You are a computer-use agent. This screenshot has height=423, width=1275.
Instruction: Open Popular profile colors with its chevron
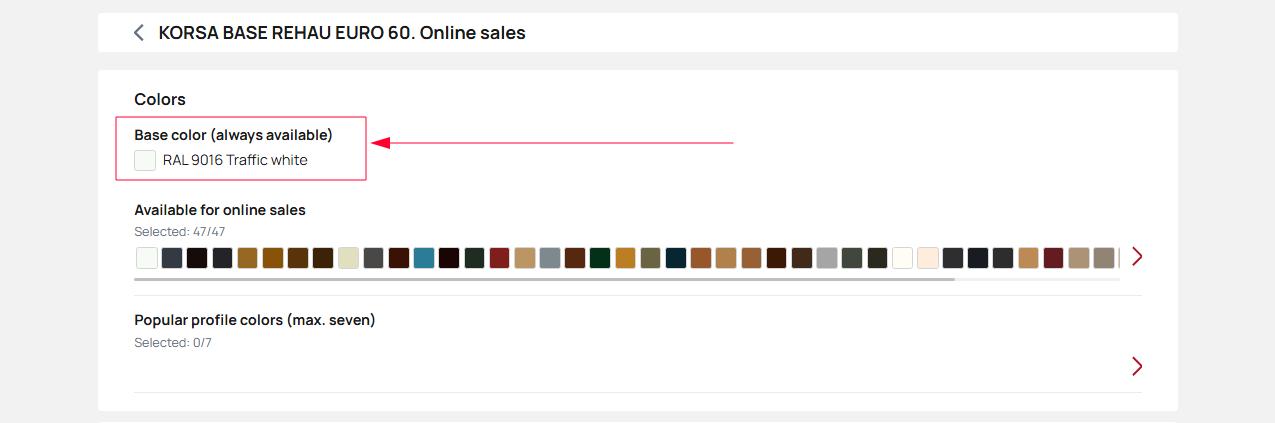pos(1136,366)
